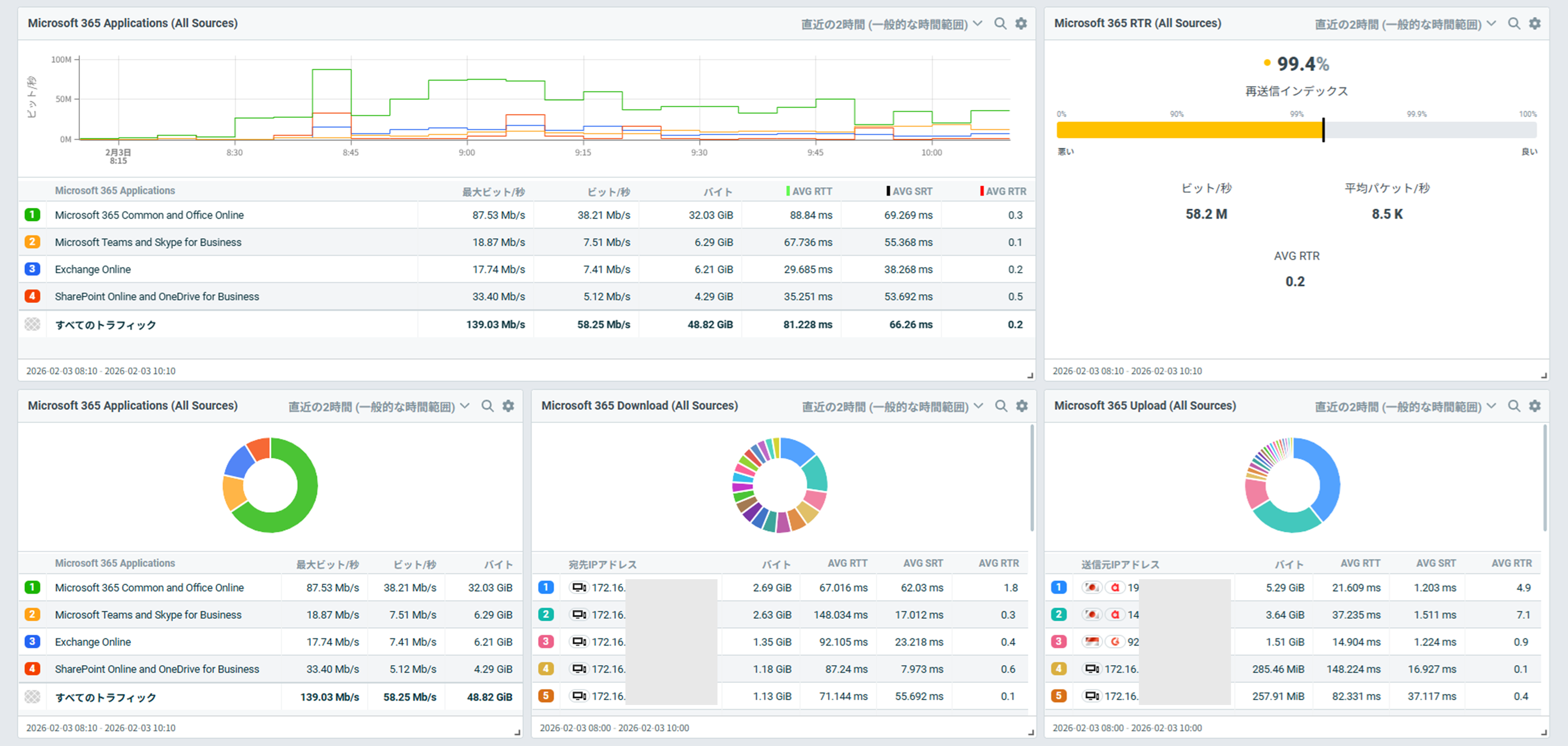The width and height of the screenshot is (1568, 746).
Task: Click search icon in Microsoft 365 Download panel
Action: pyautogui.click(x=1000, y=406)
